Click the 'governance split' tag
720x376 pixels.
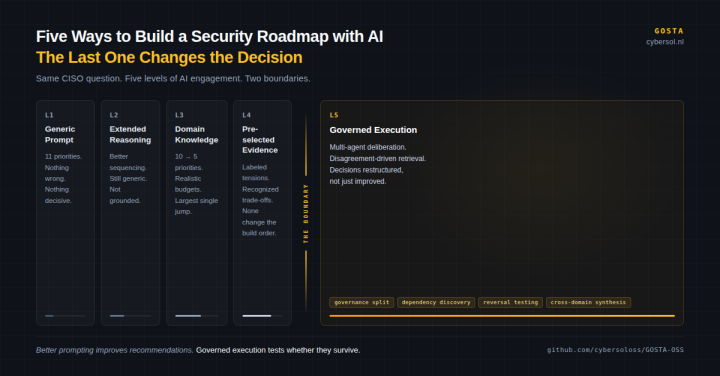point(361,302)
